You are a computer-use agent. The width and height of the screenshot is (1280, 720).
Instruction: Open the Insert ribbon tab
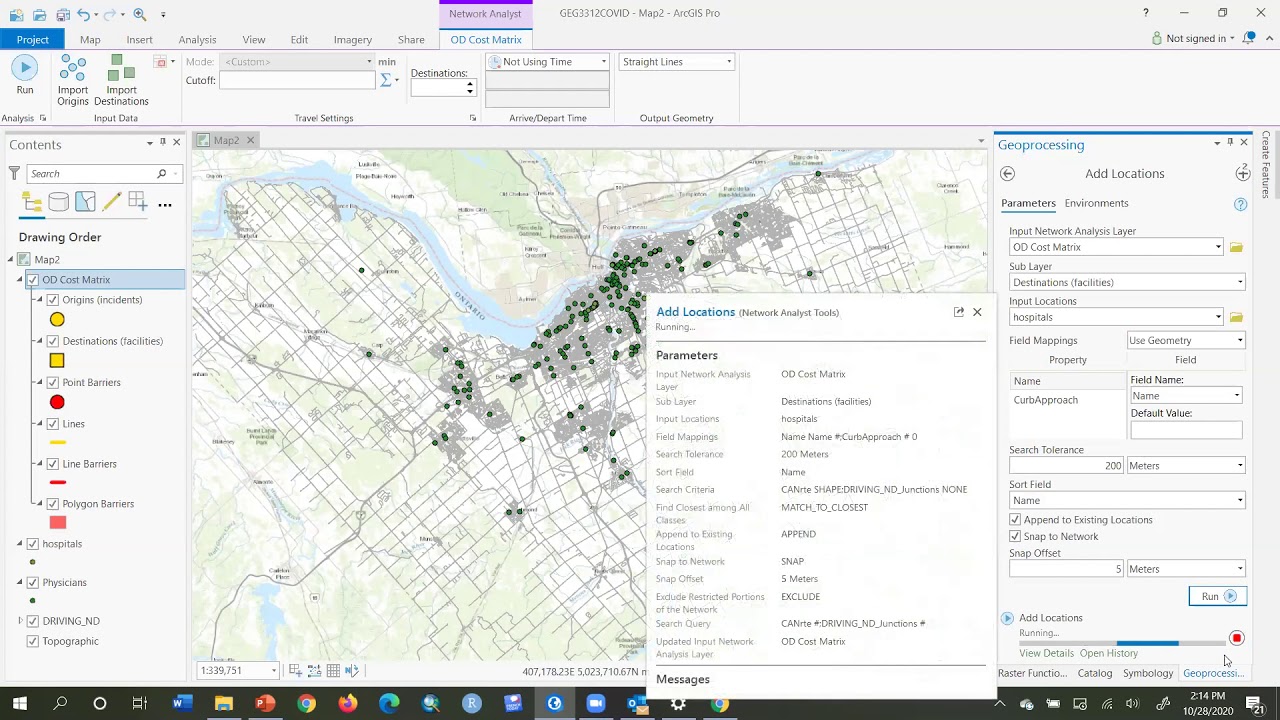(x=140, y=40)
